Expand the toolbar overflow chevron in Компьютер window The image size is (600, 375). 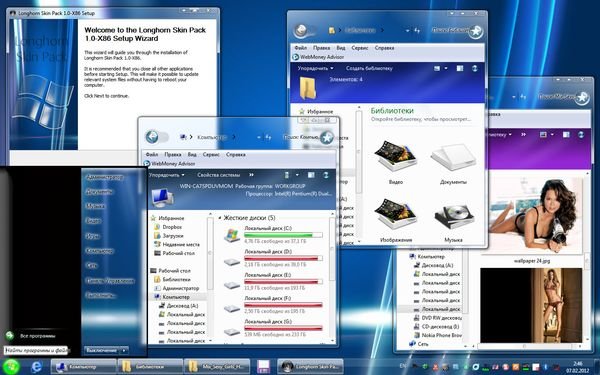click(251, 175)
